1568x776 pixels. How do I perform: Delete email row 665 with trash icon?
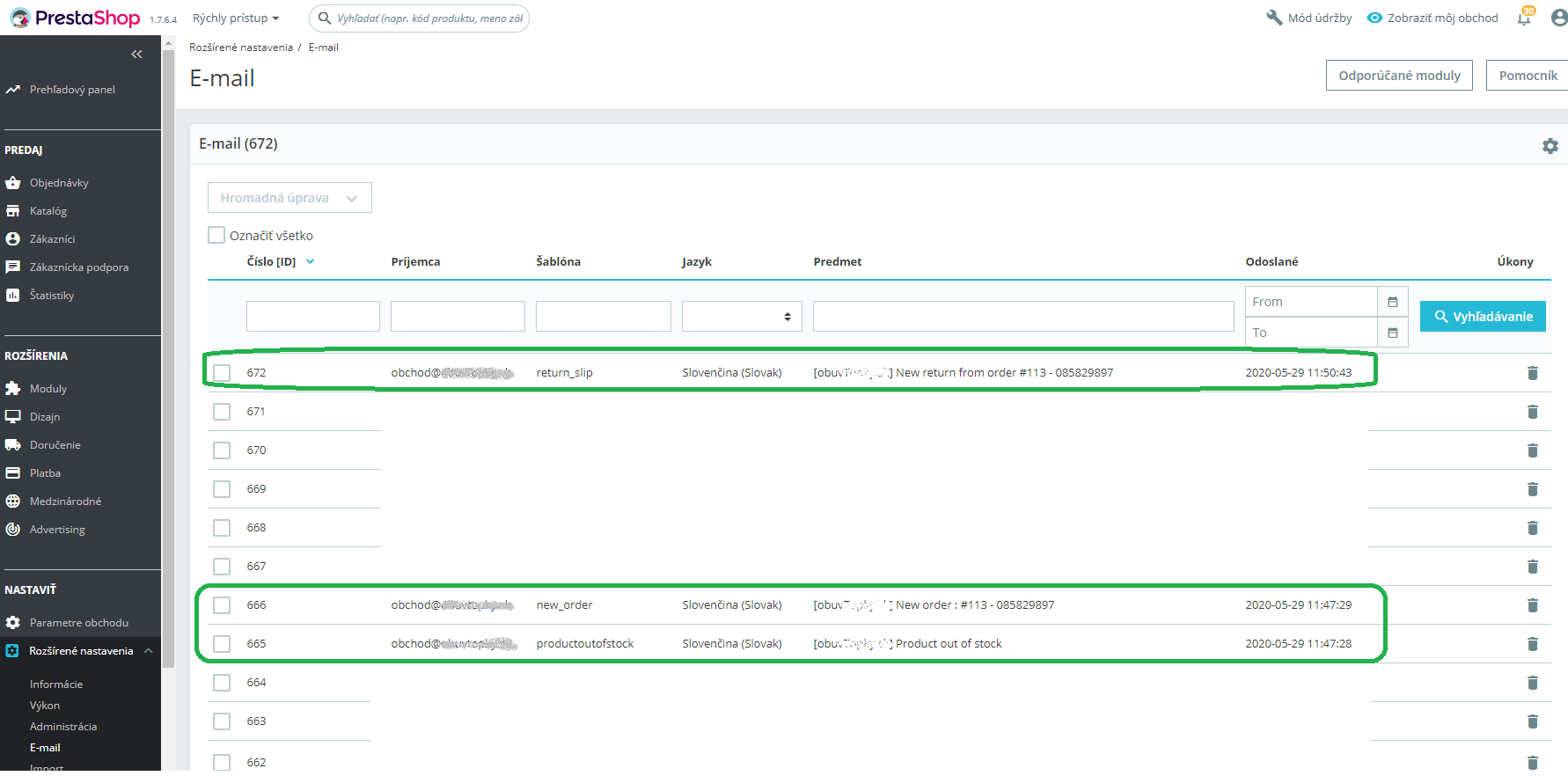tap(1533, 644)
